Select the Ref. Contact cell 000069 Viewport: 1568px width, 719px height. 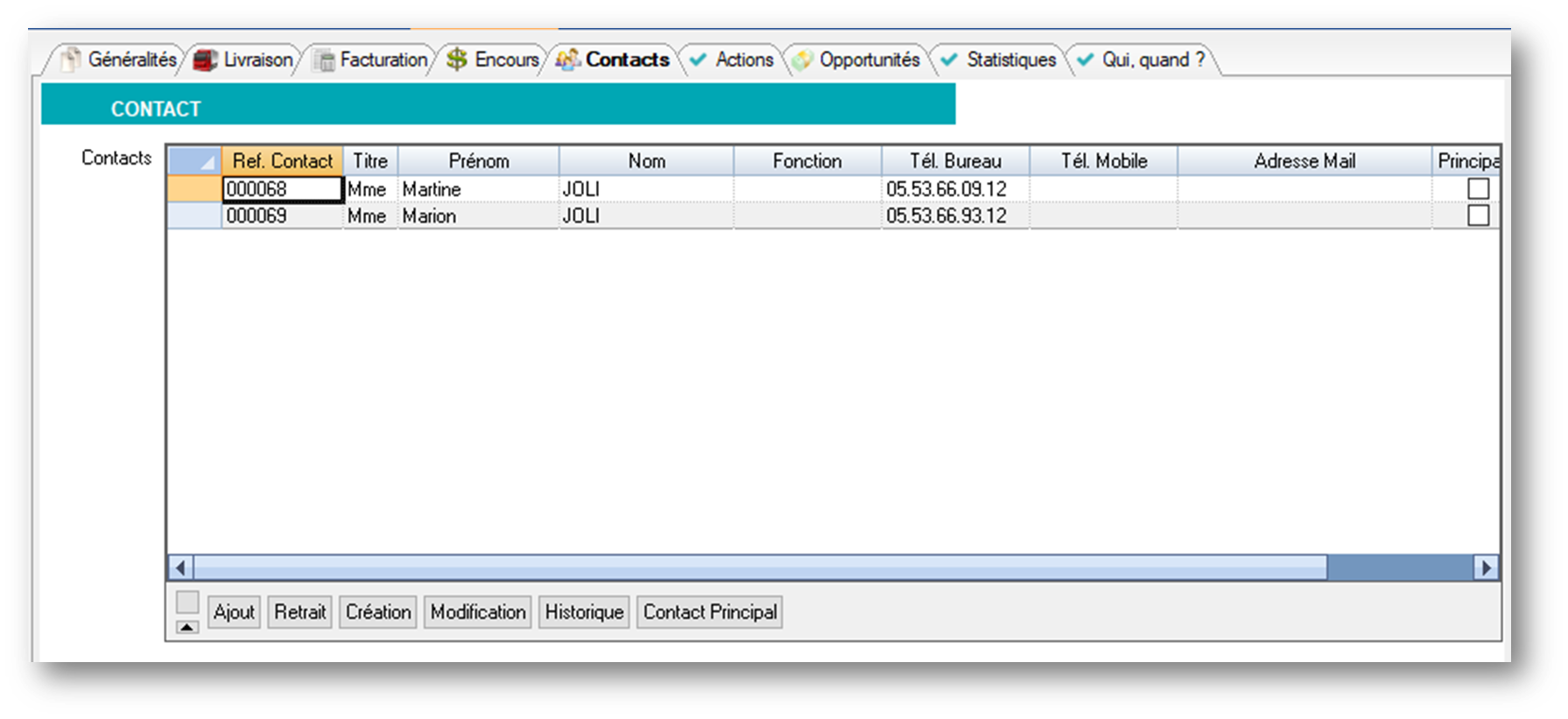pyautogui.click(x=282, y=216)
